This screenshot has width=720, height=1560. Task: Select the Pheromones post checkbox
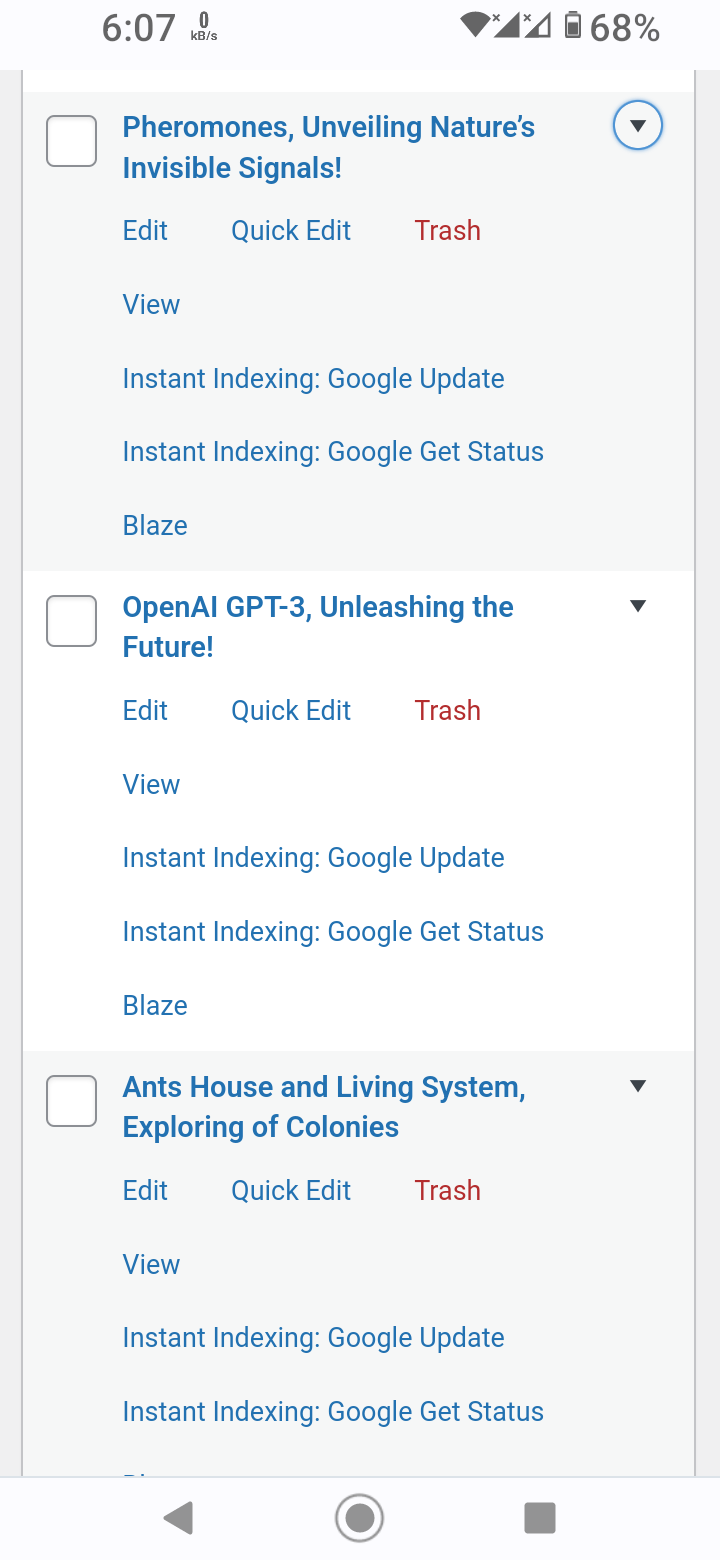point(72,141)
